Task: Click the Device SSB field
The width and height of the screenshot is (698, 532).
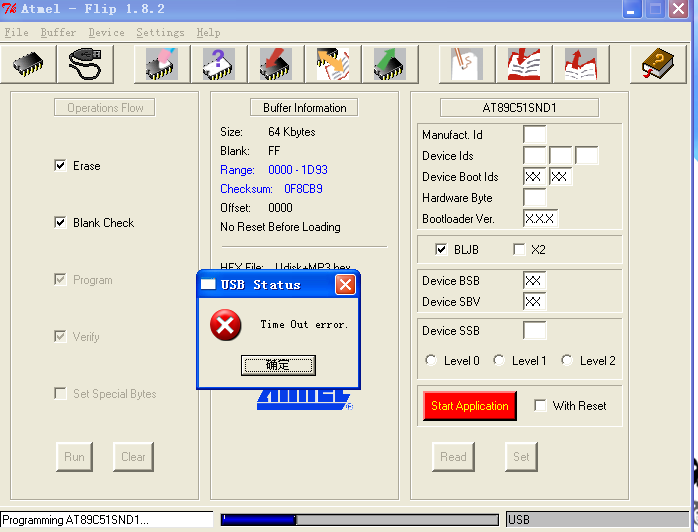Action: [x=535, y=331]
